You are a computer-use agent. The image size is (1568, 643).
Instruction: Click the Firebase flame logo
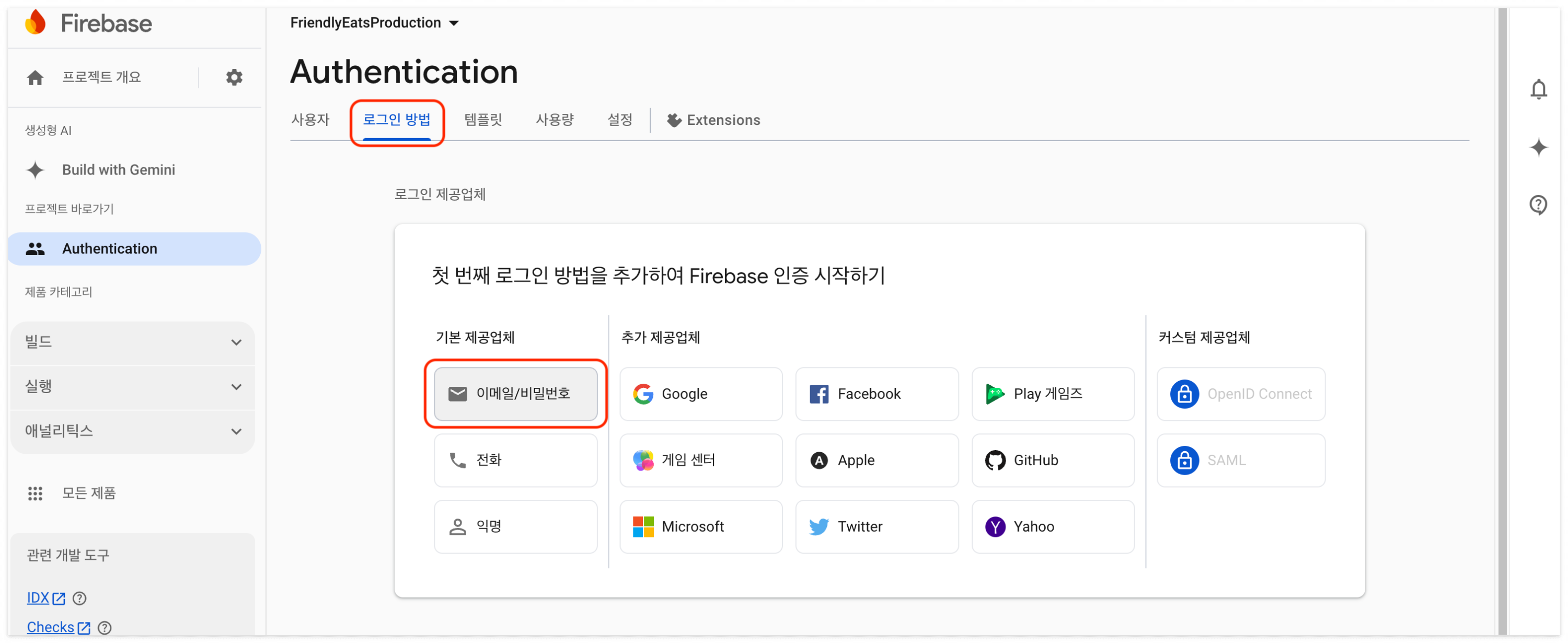pos(36,23)
